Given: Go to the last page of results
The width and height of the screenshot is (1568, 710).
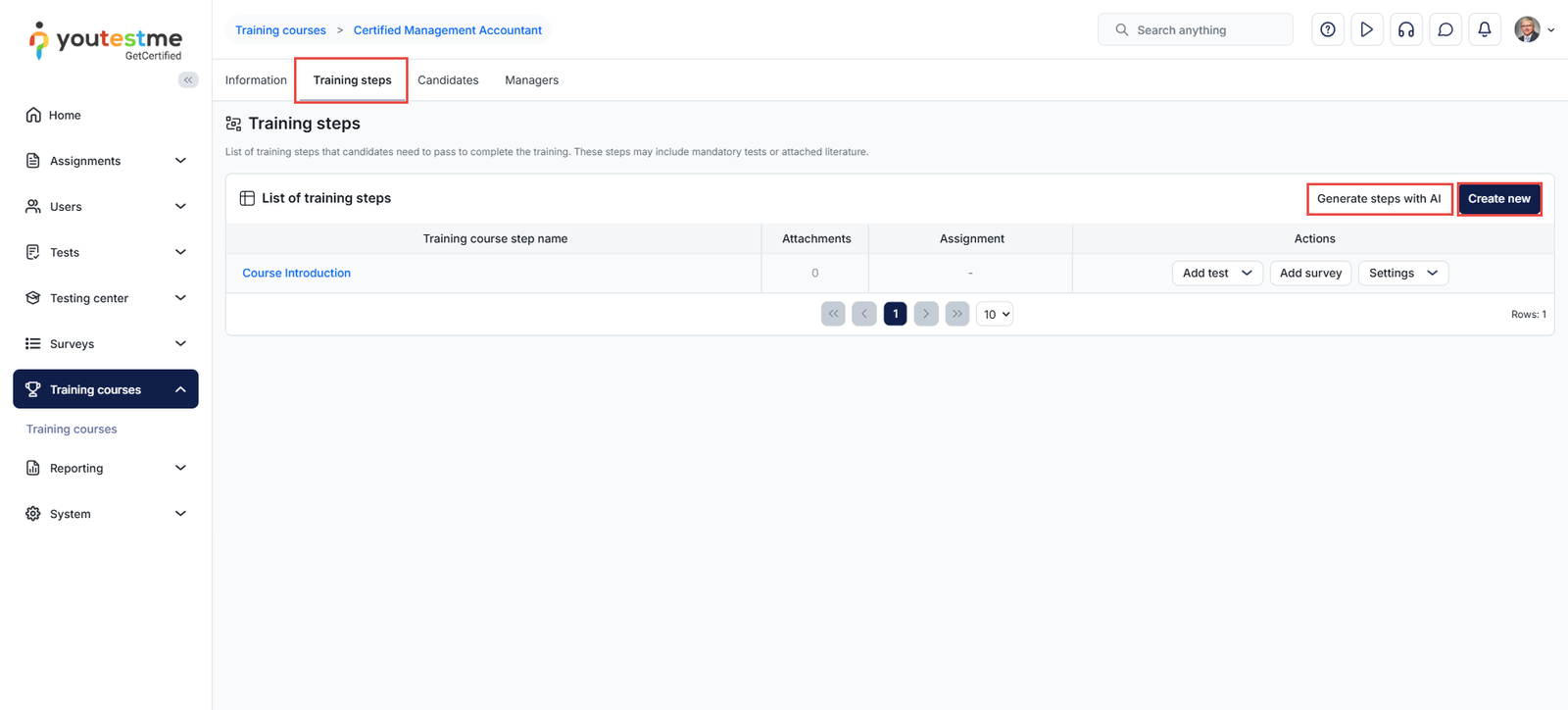Looking at the screenshot, I should coord(956,314).
